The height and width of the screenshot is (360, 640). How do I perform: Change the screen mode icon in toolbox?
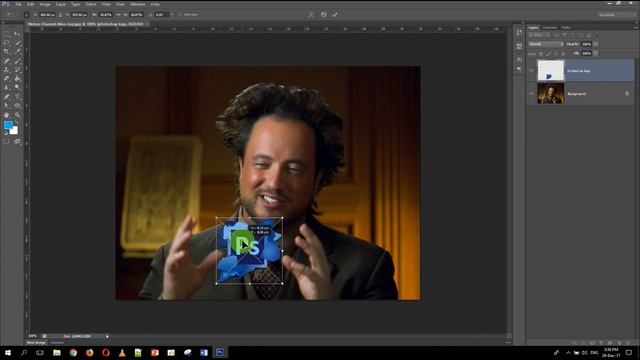17,142
